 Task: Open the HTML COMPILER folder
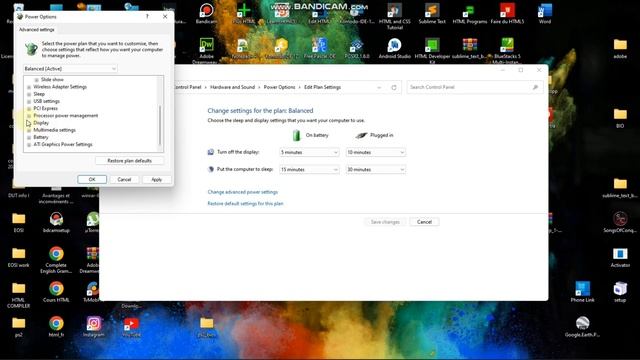[x=18, y=295]
